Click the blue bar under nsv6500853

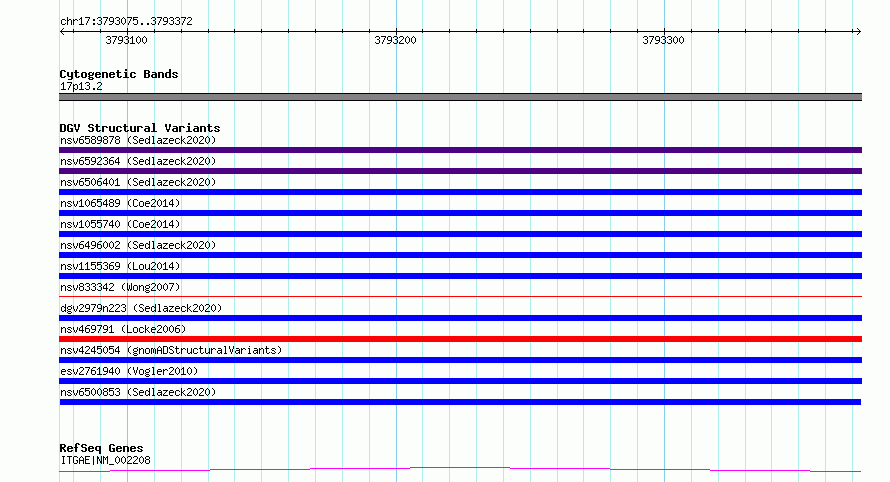tap(460, 402)
